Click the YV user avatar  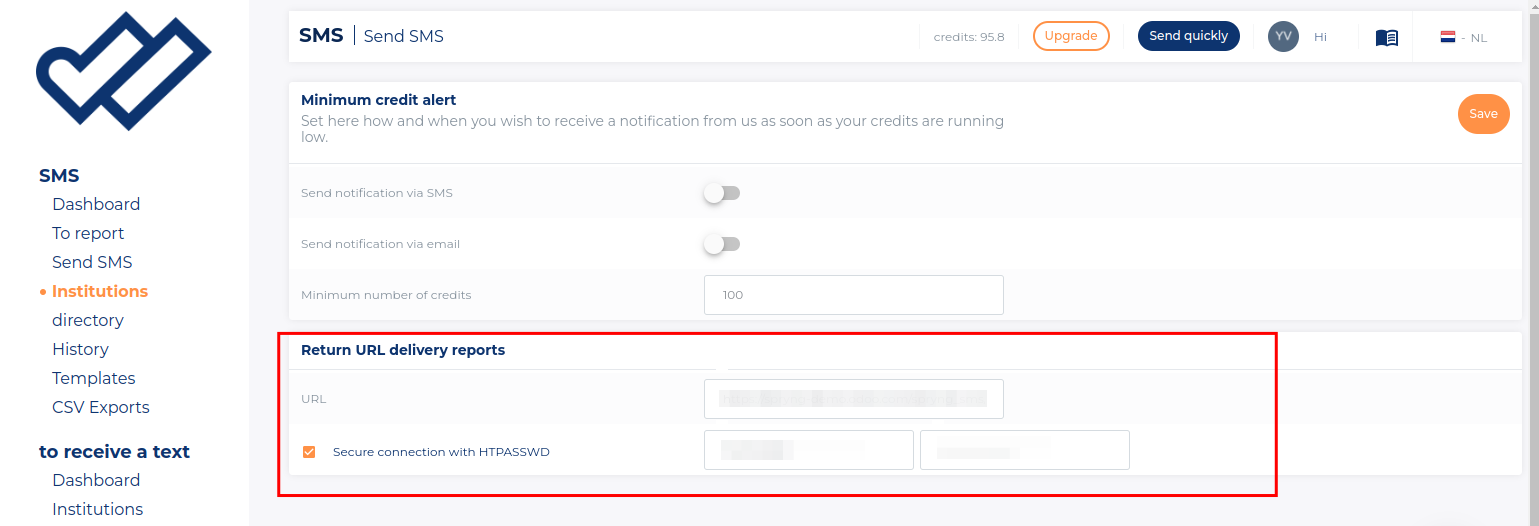click(1283, 36)
